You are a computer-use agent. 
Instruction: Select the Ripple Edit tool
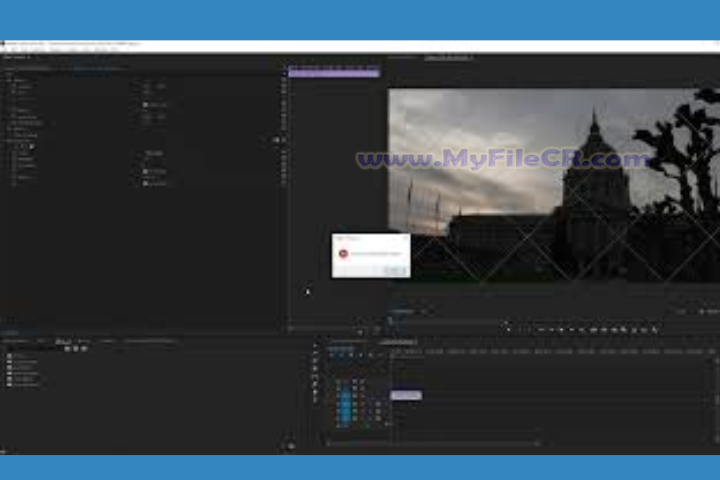[315, 361]
